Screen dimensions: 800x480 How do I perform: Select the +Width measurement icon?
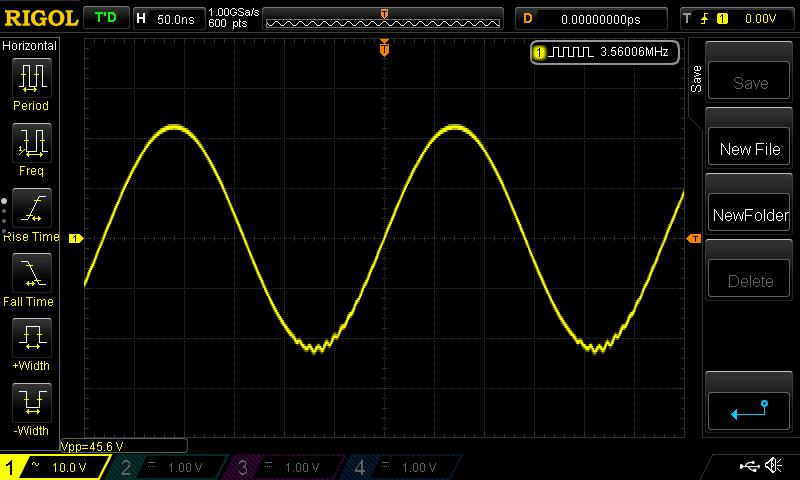32,337
